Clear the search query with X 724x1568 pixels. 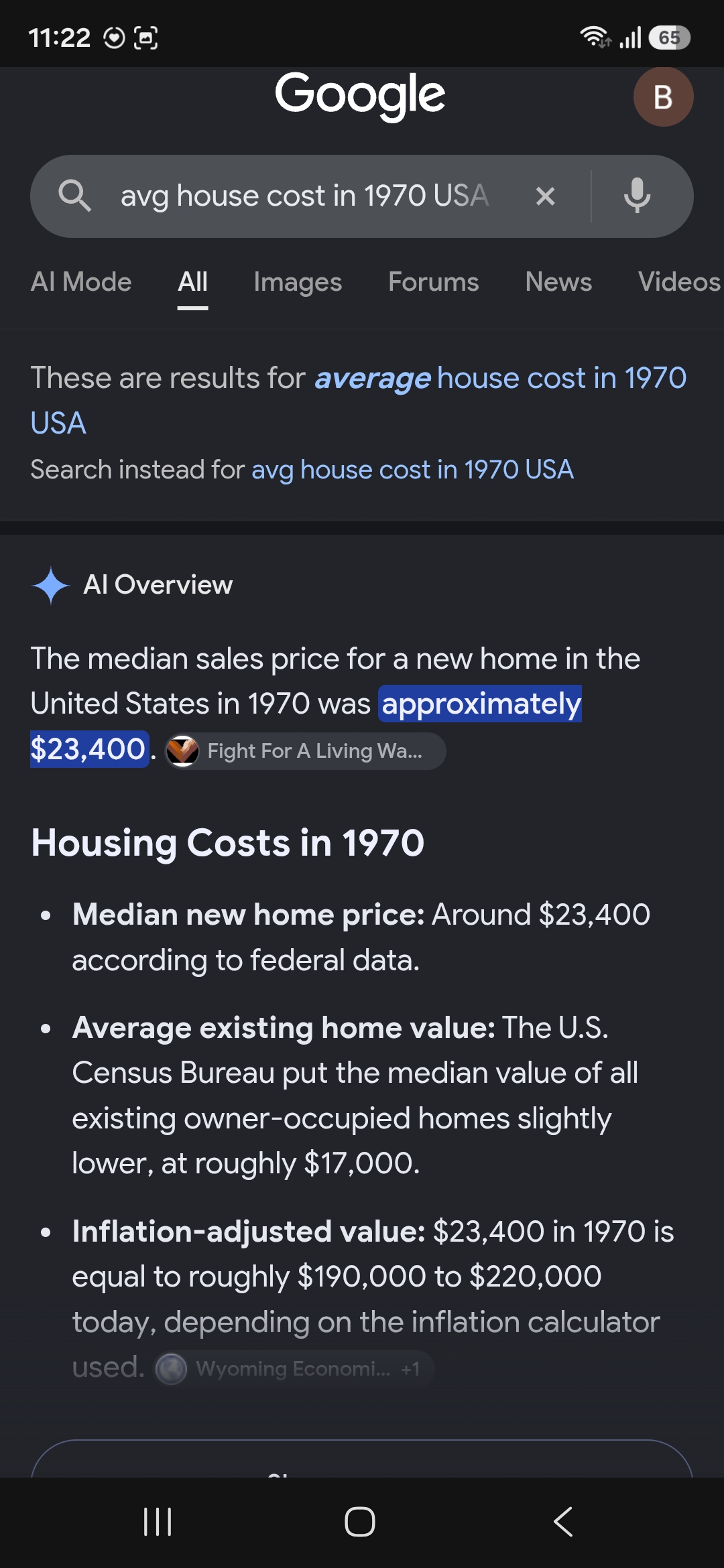[546, 196]
